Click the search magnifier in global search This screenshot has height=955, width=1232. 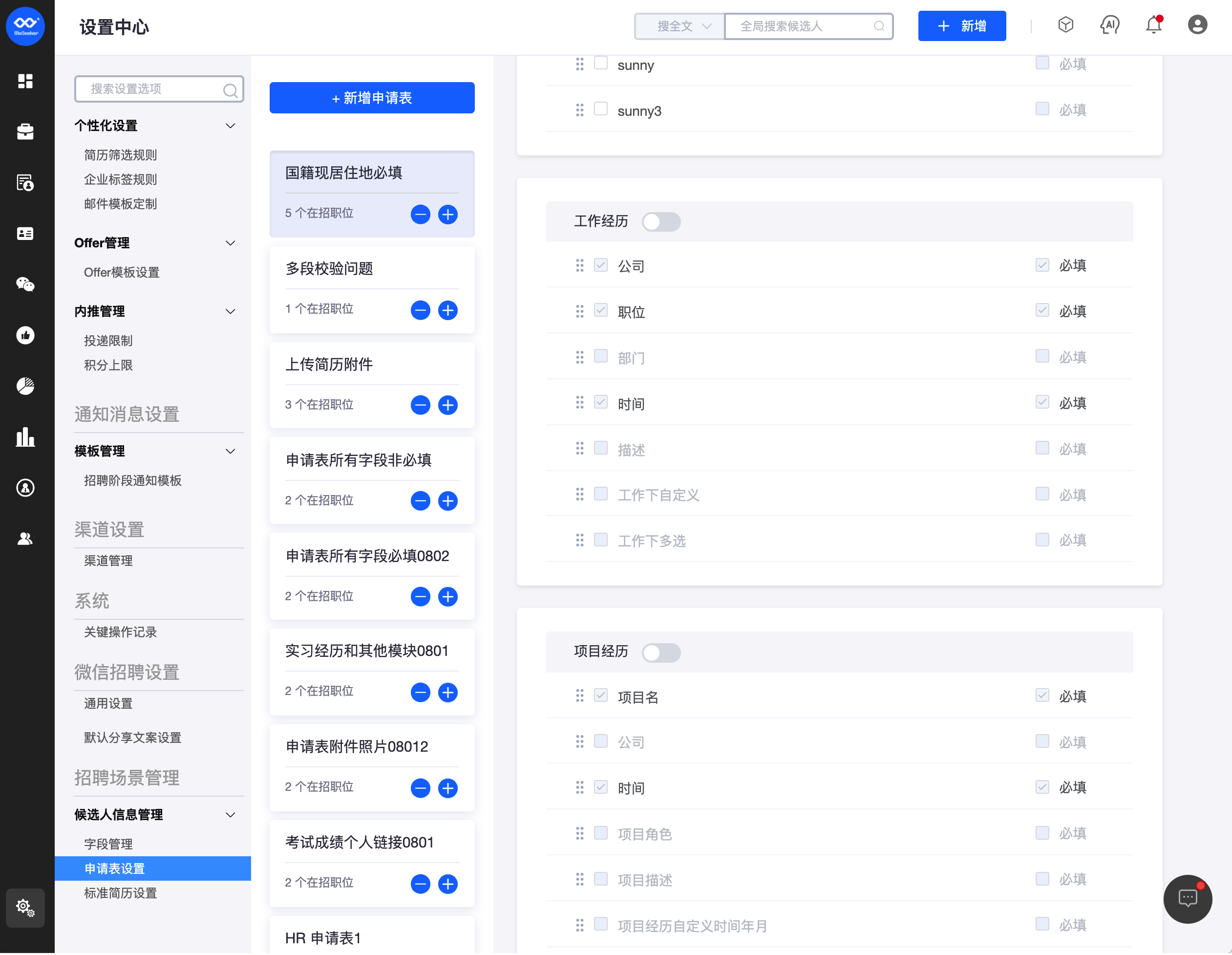pyautogui.click(x=879, y=26)
